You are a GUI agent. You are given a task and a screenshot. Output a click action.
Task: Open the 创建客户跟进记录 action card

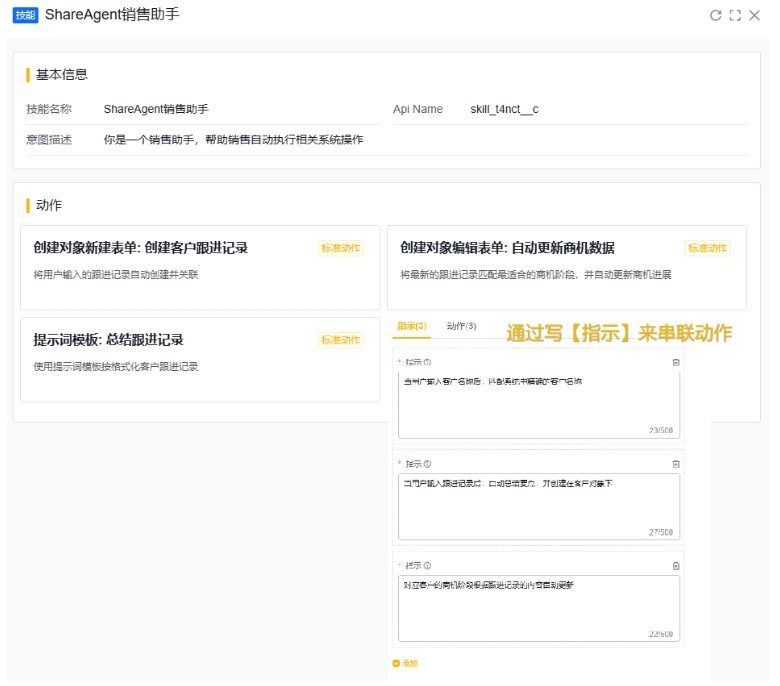pyautogui.click(x=200, y=268)
